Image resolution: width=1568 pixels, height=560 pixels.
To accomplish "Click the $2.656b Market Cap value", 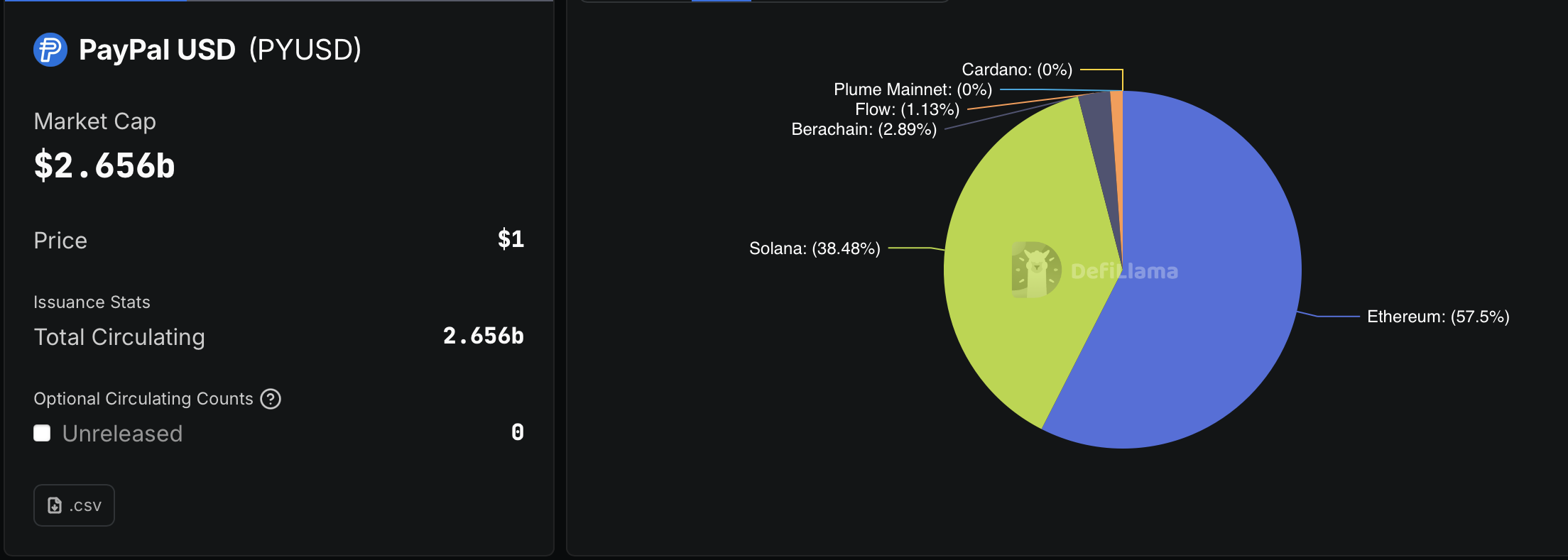I will pyautogui.click(x=104, y=165).
